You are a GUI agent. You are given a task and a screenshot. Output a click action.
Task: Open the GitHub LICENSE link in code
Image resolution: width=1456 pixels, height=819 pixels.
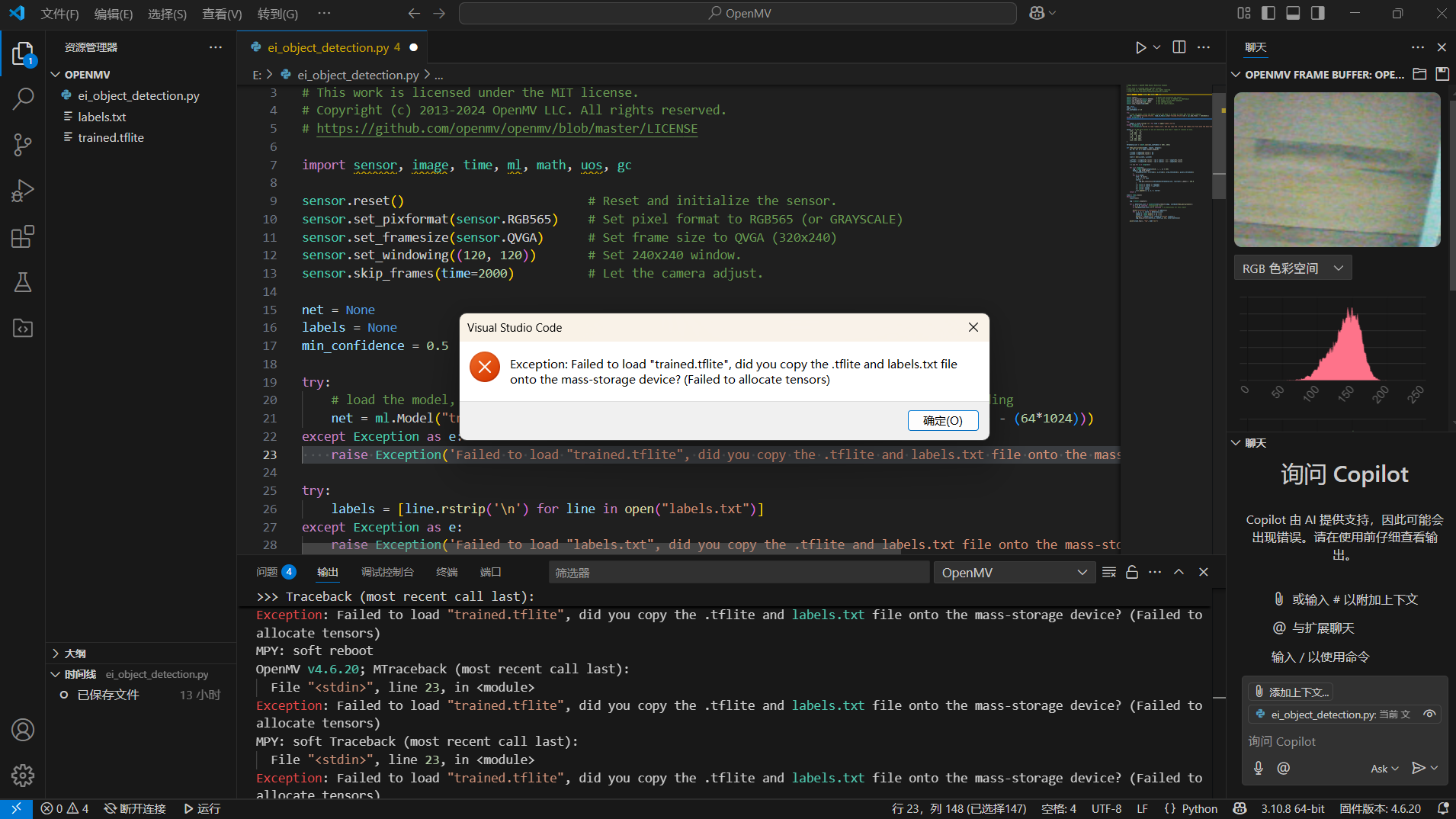coord(507,128)
